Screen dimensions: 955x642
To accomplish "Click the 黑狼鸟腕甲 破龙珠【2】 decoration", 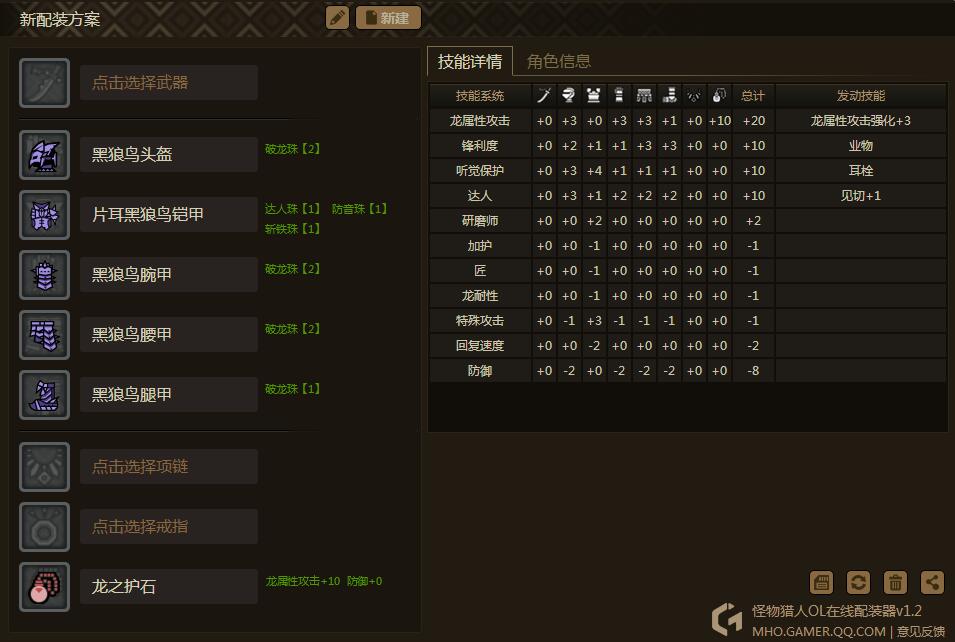I will point(292,269).
